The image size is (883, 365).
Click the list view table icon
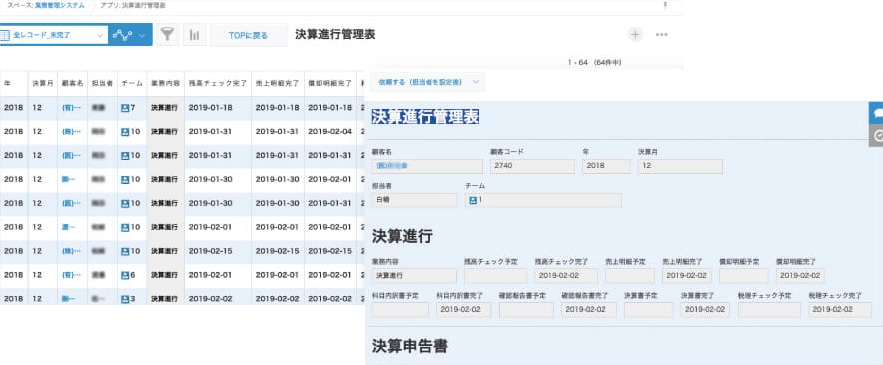pos(5,35)
